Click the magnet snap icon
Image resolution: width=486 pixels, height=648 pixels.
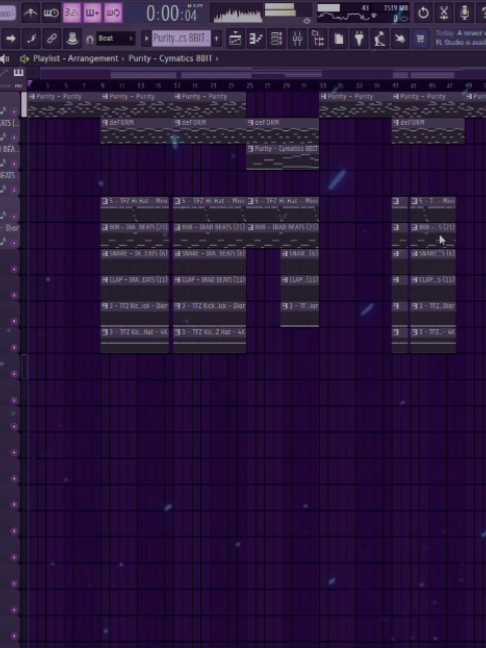coord(90,39)
